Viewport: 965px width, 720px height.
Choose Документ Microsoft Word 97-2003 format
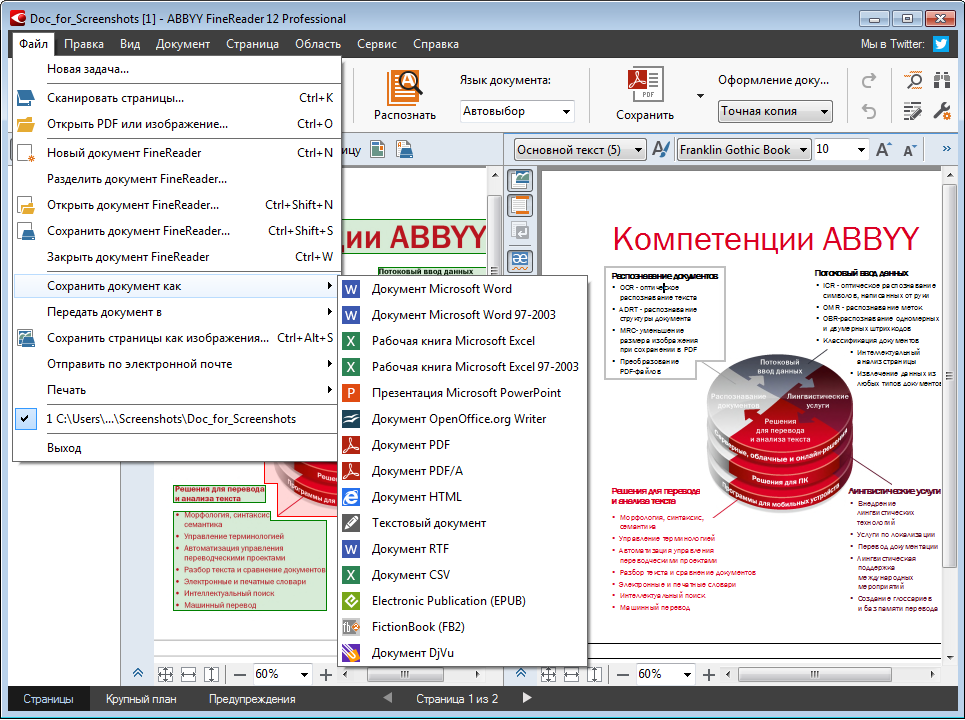click(462, 315)
